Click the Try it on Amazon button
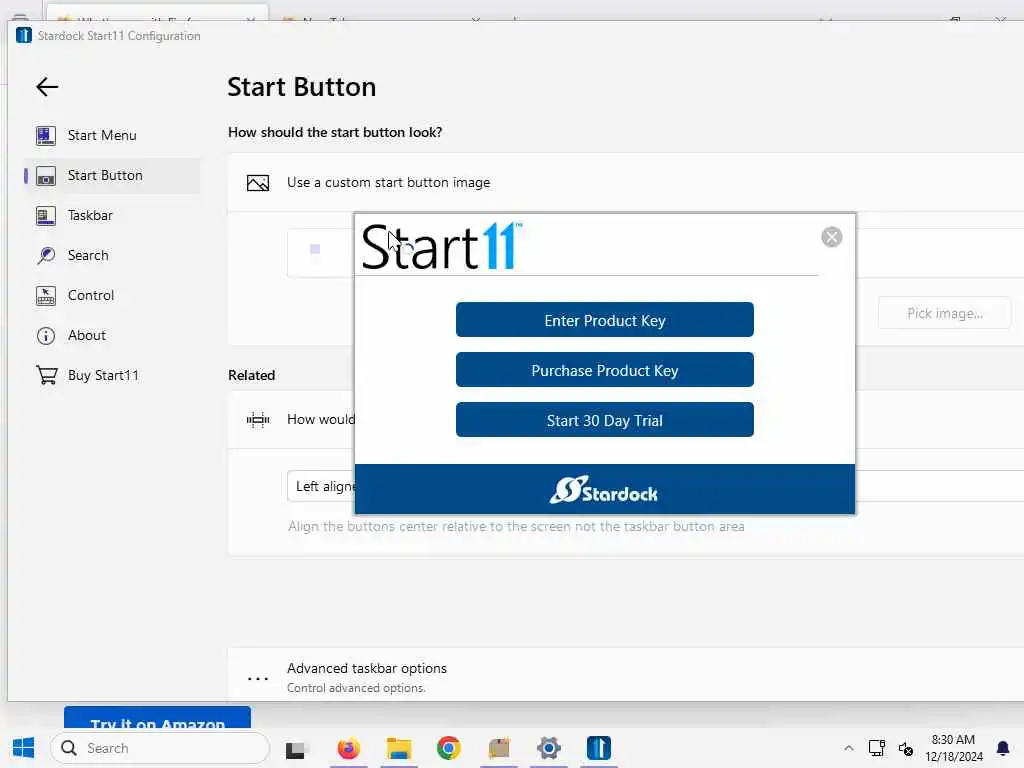The image size is (1024, 768). [157, 717]
